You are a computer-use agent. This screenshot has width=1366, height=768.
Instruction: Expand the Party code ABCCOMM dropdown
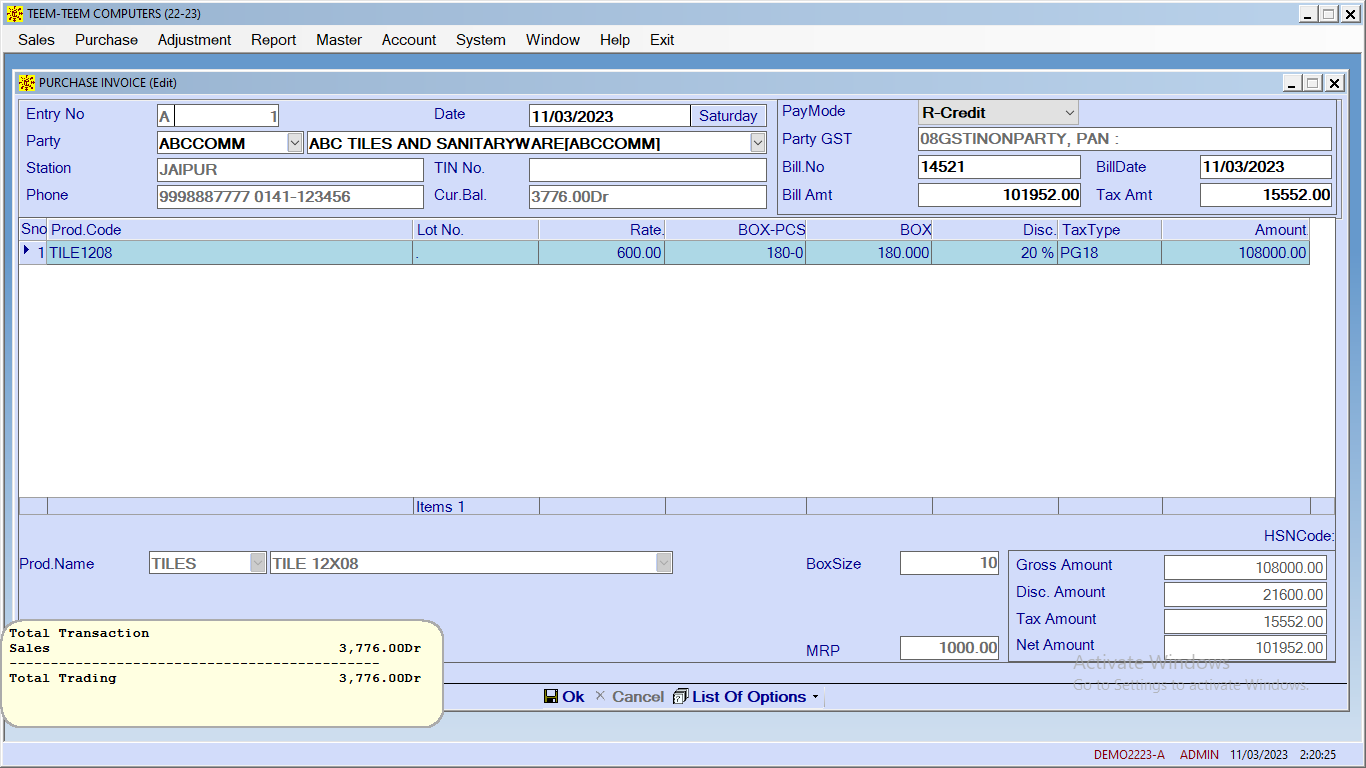(x=295, y=143)
